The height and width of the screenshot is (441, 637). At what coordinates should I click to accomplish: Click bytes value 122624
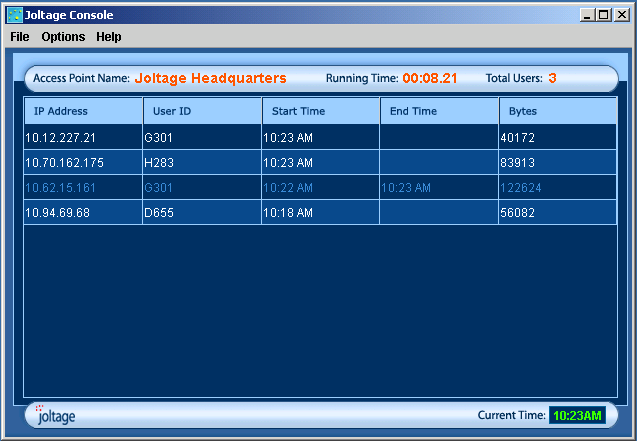pos(521,188)
